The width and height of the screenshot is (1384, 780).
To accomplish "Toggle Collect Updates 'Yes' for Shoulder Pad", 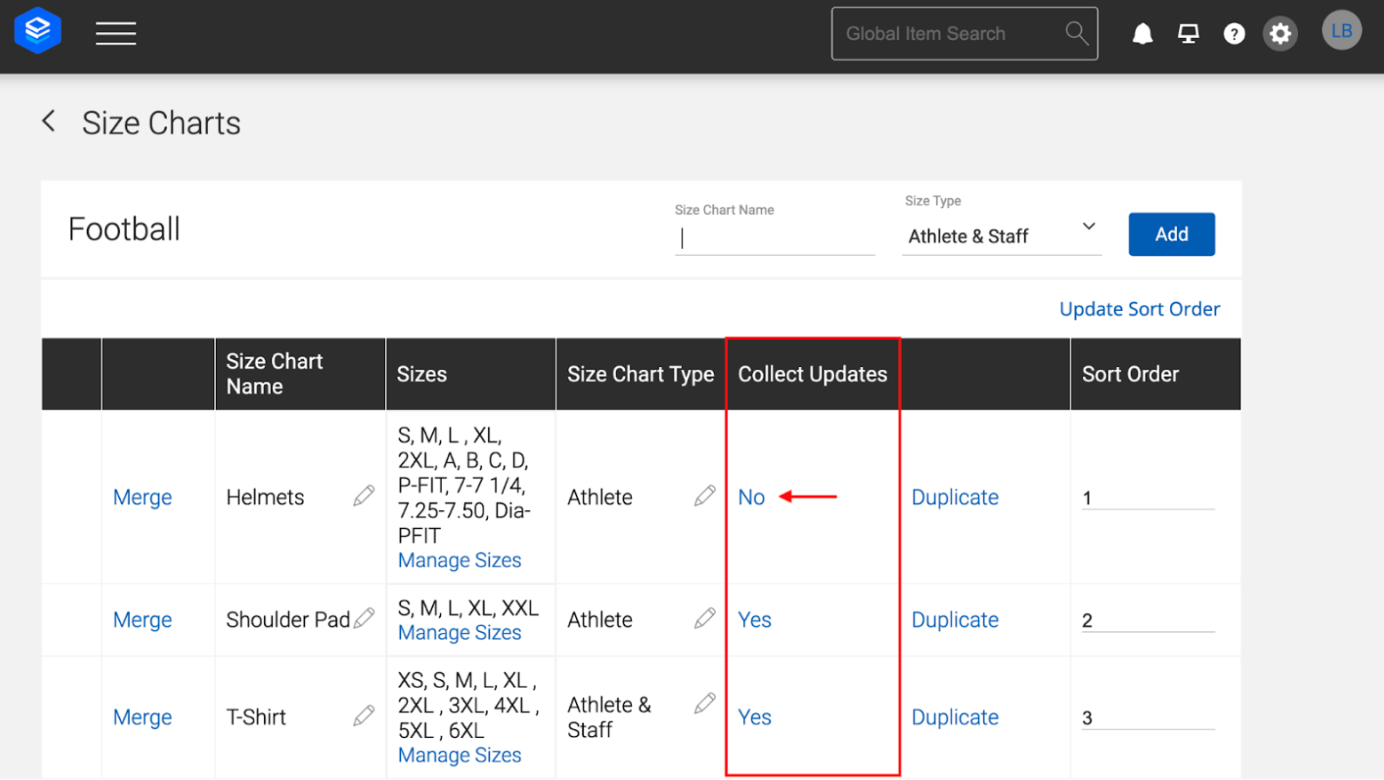I will click(754, 620).
